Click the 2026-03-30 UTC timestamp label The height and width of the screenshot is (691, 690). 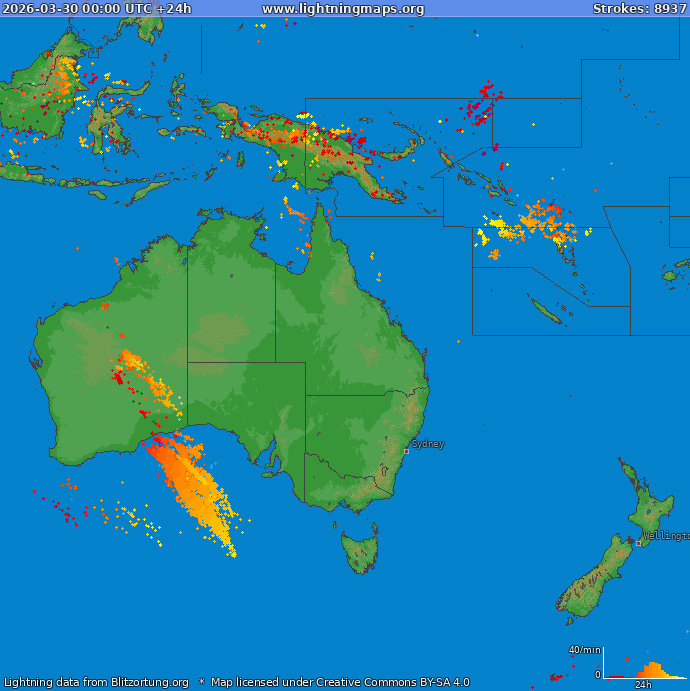click(x=97, y=9)
